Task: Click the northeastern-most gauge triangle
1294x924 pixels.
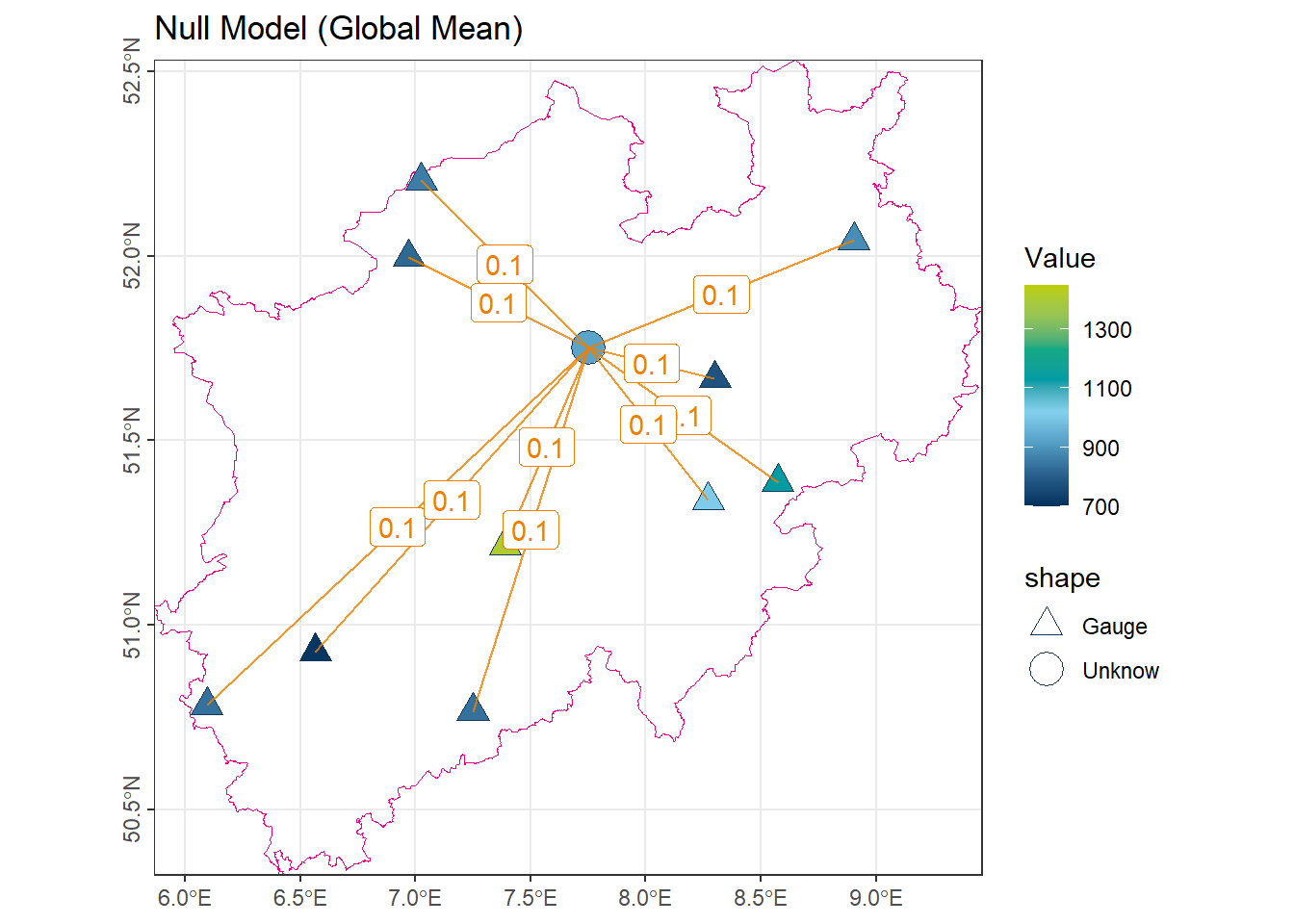Action: click(854, 238)
